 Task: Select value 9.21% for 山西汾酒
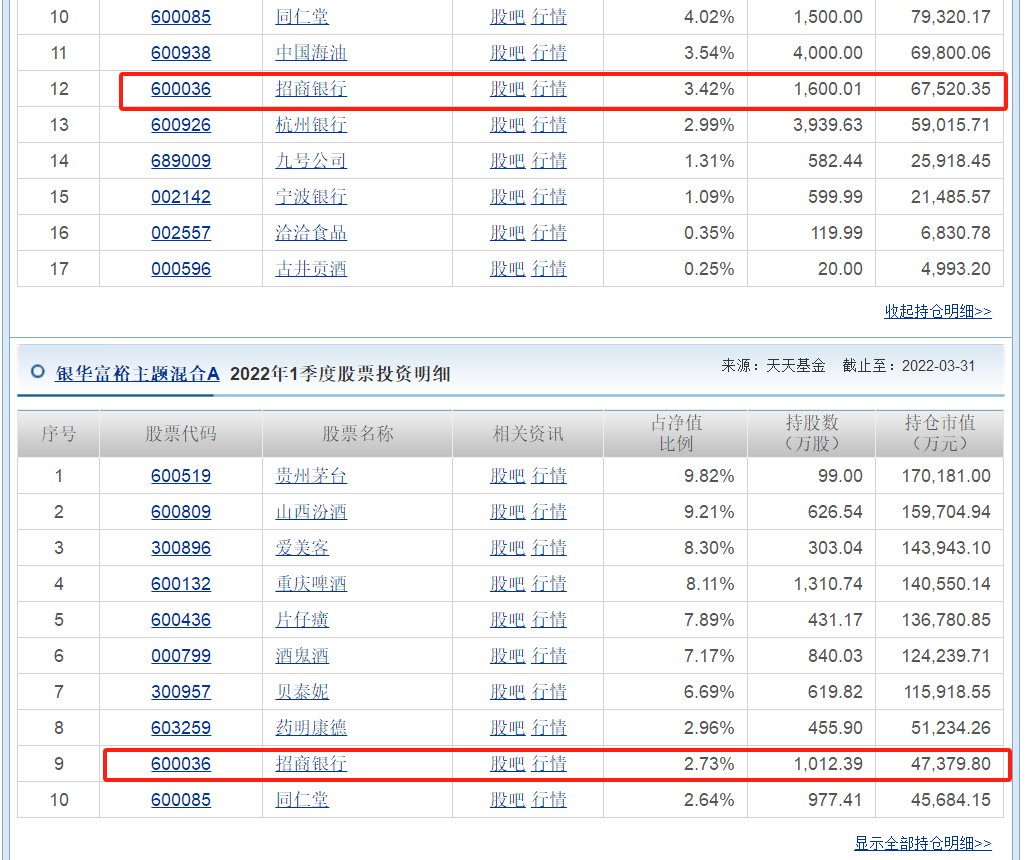(709, 512)
